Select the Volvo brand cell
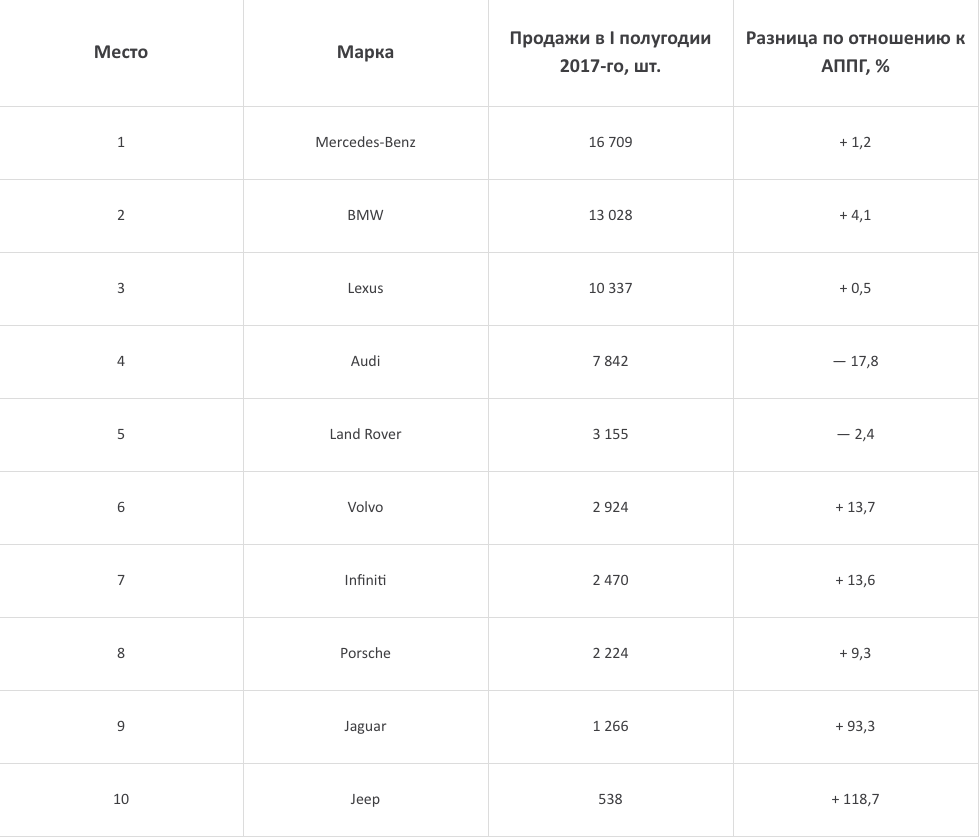Viewport: 979px width, 837px height. pos(365,507)
